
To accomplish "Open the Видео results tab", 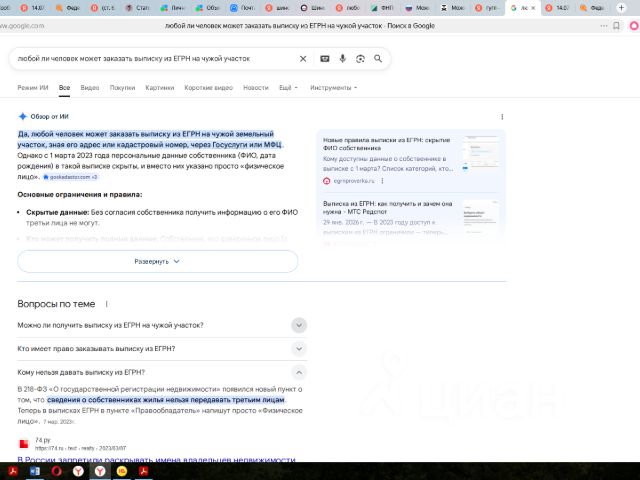I will click(x=90, y=88).
